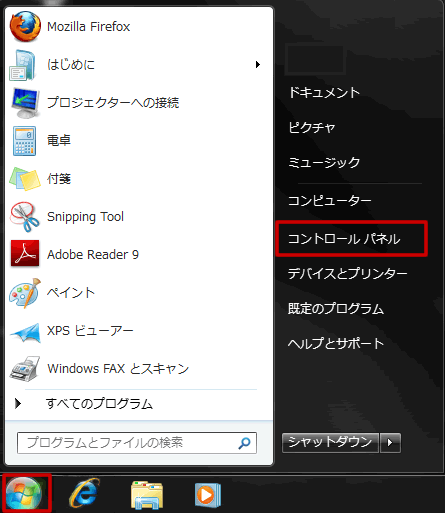Screen dimensions: 445x514
Task: Click the シャットダウン button
Action: pos(330,443)
